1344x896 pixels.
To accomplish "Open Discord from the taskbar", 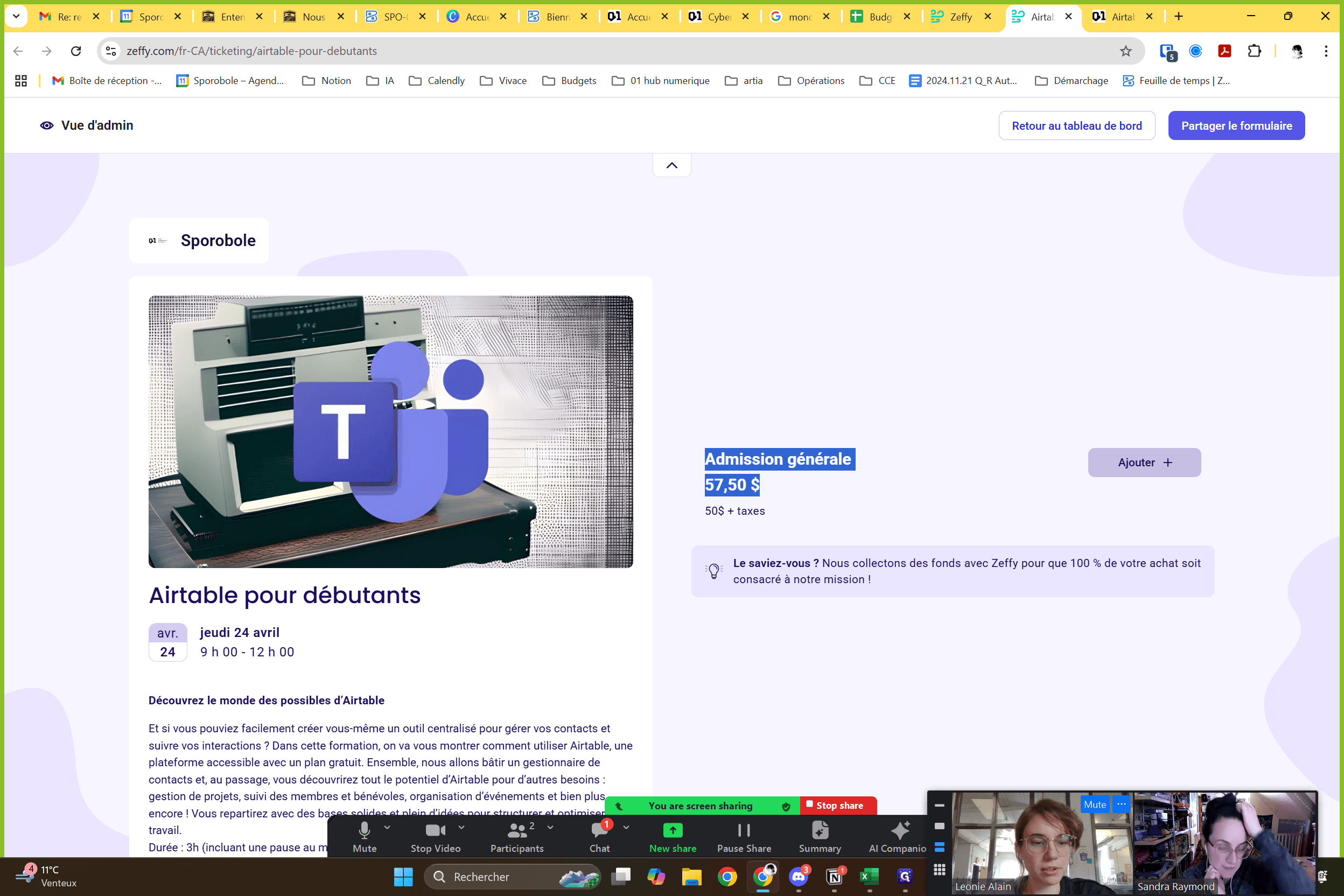I will pos(799,877).
